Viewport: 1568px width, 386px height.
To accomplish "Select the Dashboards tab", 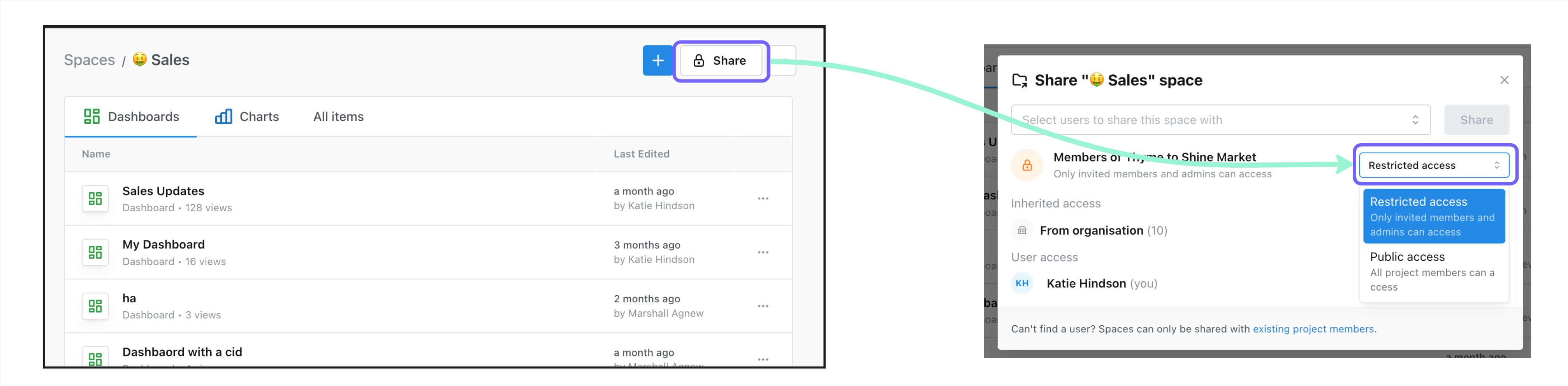I will [131, 116].
